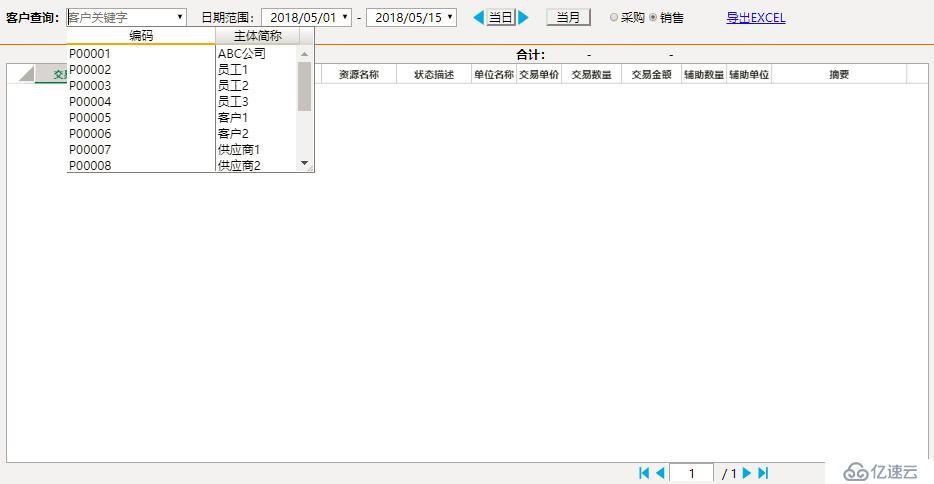Viewport: 934px width, 484px height.
Task: Open the start date 2018/05/01 picker
Action: [345, 17]
